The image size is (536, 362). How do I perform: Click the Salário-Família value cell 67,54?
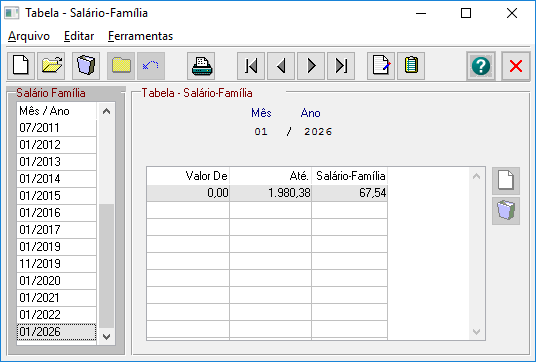pyautogui.click(x=349, y=193)
